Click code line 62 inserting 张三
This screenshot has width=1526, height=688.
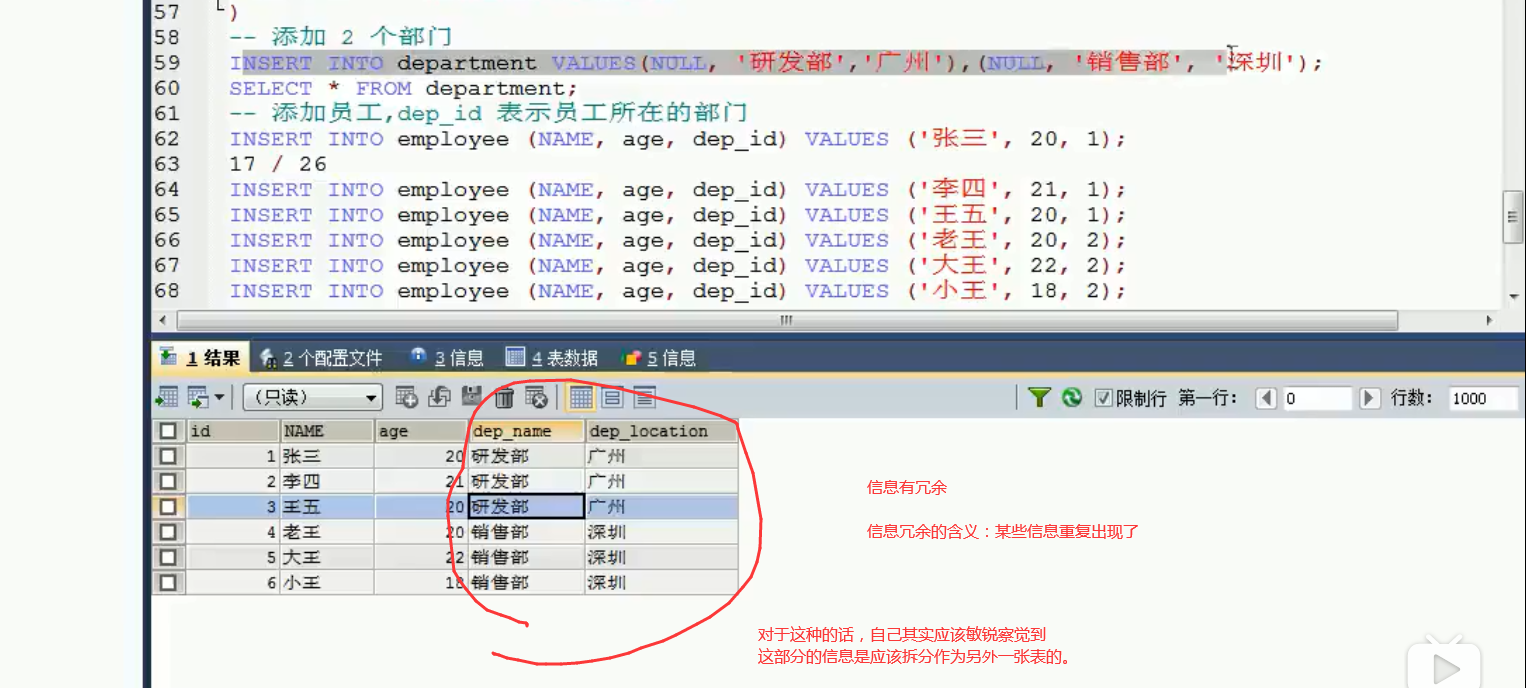[678, 139]
